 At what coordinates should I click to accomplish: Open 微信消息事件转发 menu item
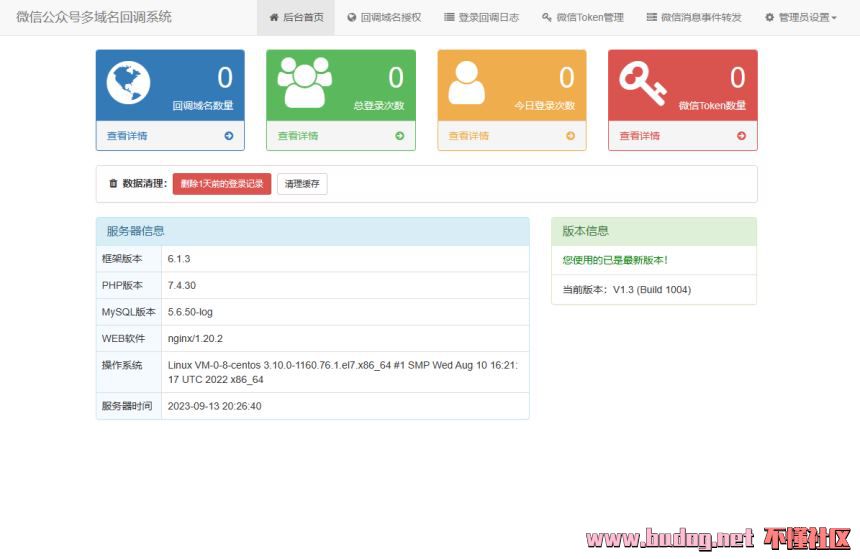click(694, 18)
